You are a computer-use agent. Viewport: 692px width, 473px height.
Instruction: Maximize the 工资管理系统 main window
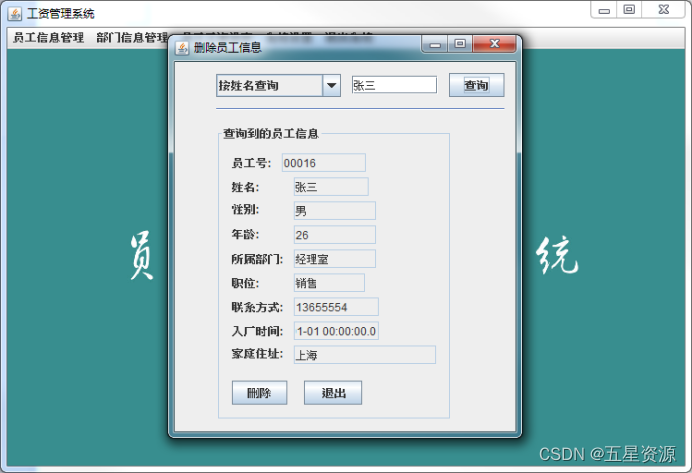tap(629, 10)
